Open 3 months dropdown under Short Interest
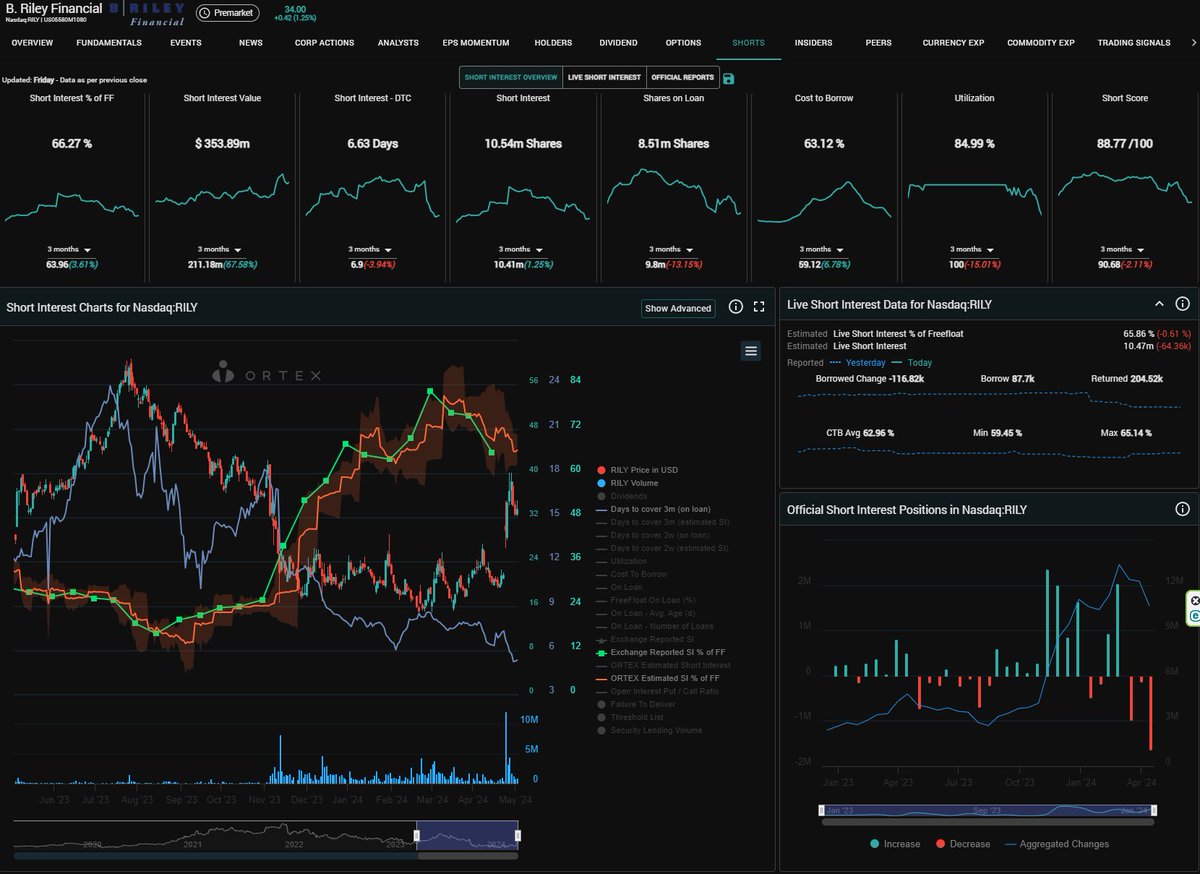This screenshot has width=1200, height=874. click(522, 249)
